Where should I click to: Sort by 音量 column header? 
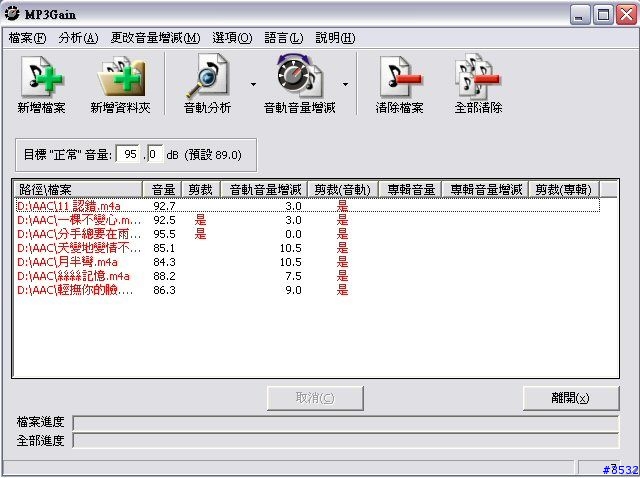pyautogui.click(x=162, y=190)
